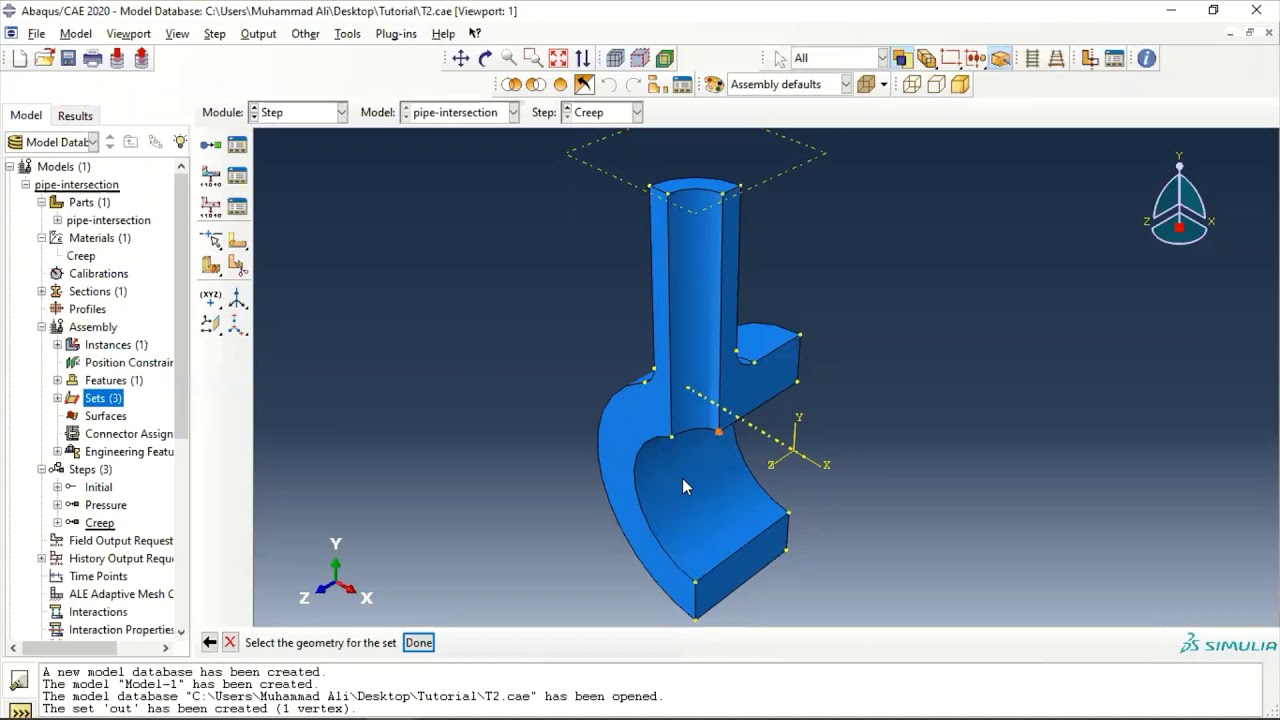This screenshot has width=1280, height=720.
Task: Apply Auto-Fit View to the model
Action: [x=558, y=58]
